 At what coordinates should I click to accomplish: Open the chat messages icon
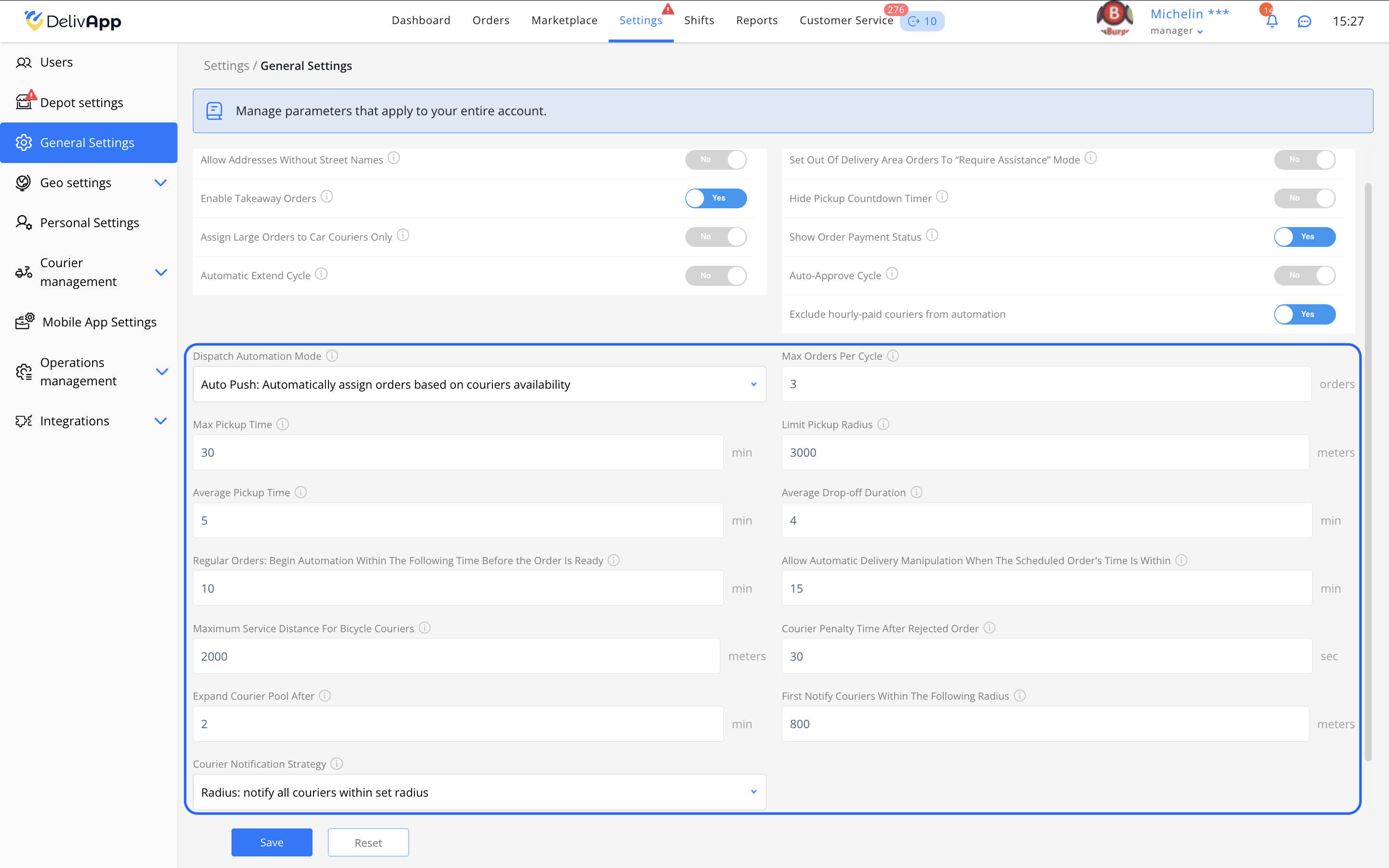tap(1304, 21)
